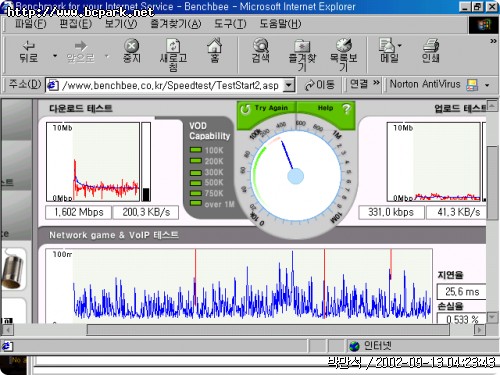Click the Print (인쇄) printer icon
The height and width of the screenshot is (375, 500).
pos(431,45)
